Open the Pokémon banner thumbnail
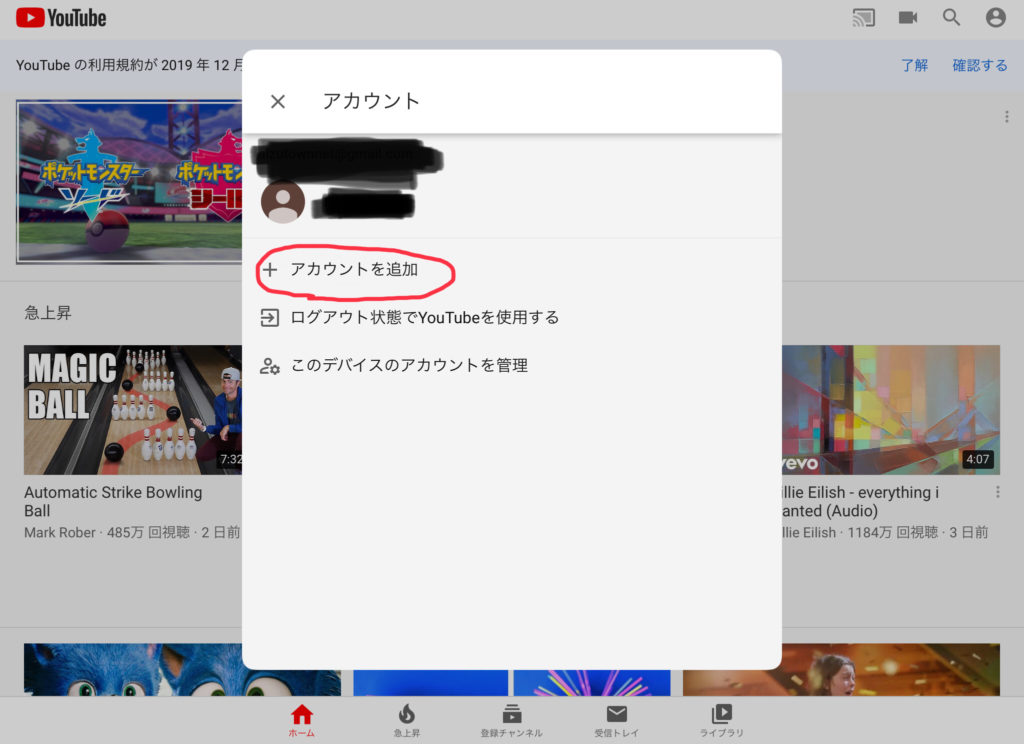This screenshot has height=744, width=1024. 129,182
